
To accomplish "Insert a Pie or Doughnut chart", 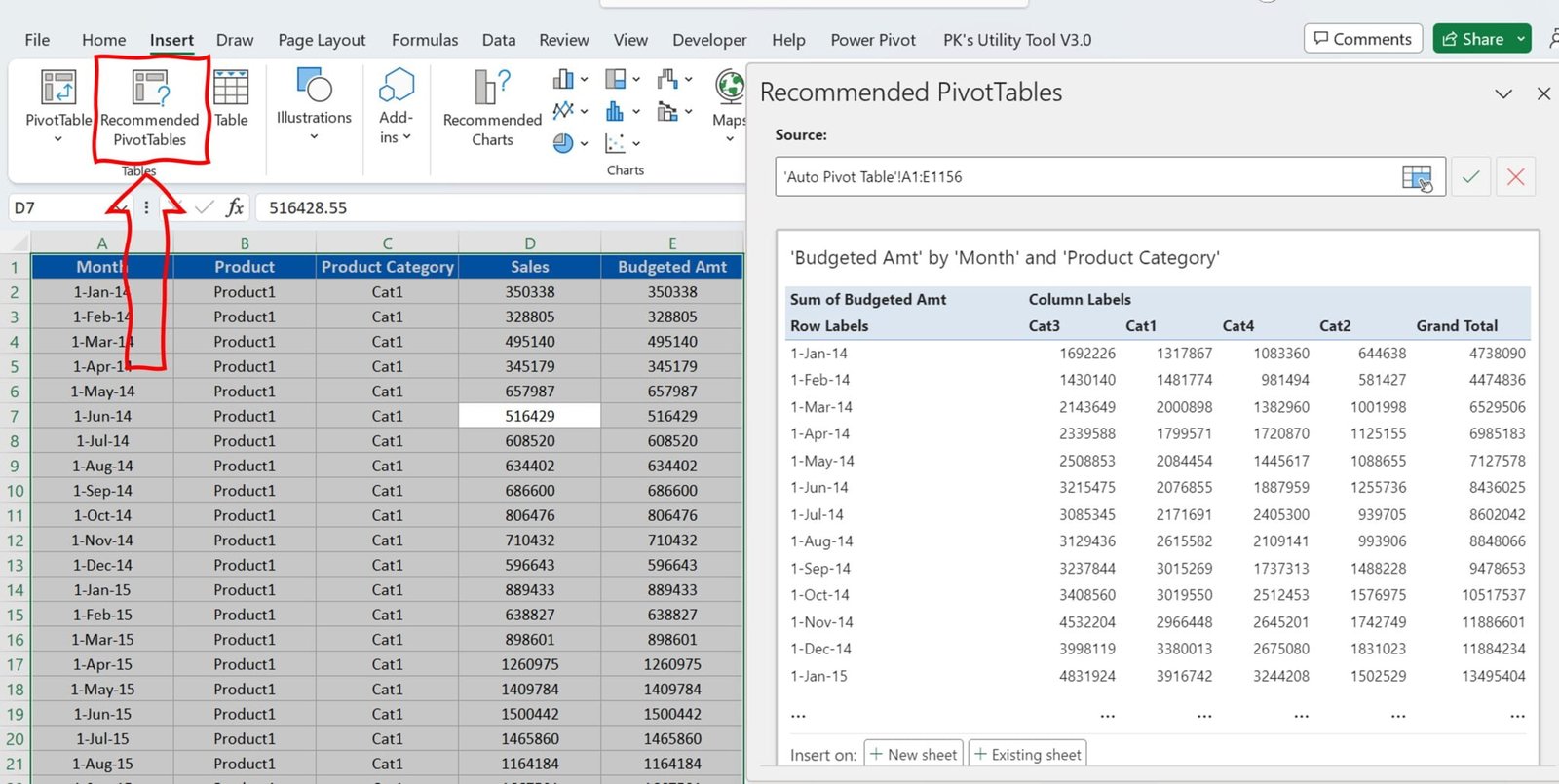I will point(563,143).
